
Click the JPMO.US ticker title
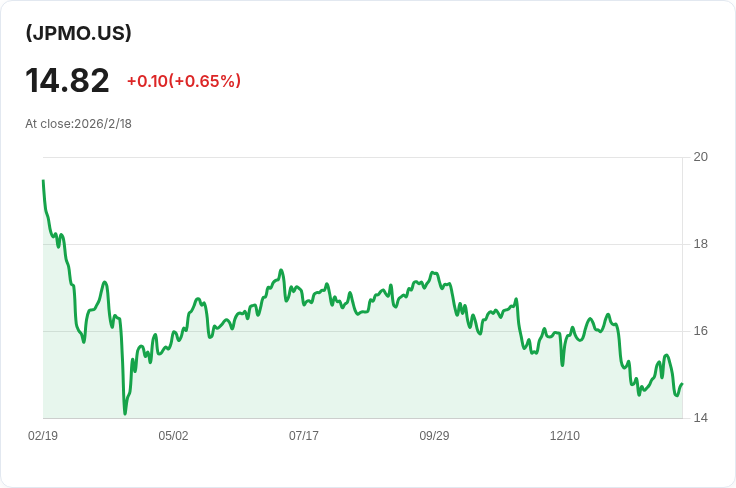pos(78,33)
